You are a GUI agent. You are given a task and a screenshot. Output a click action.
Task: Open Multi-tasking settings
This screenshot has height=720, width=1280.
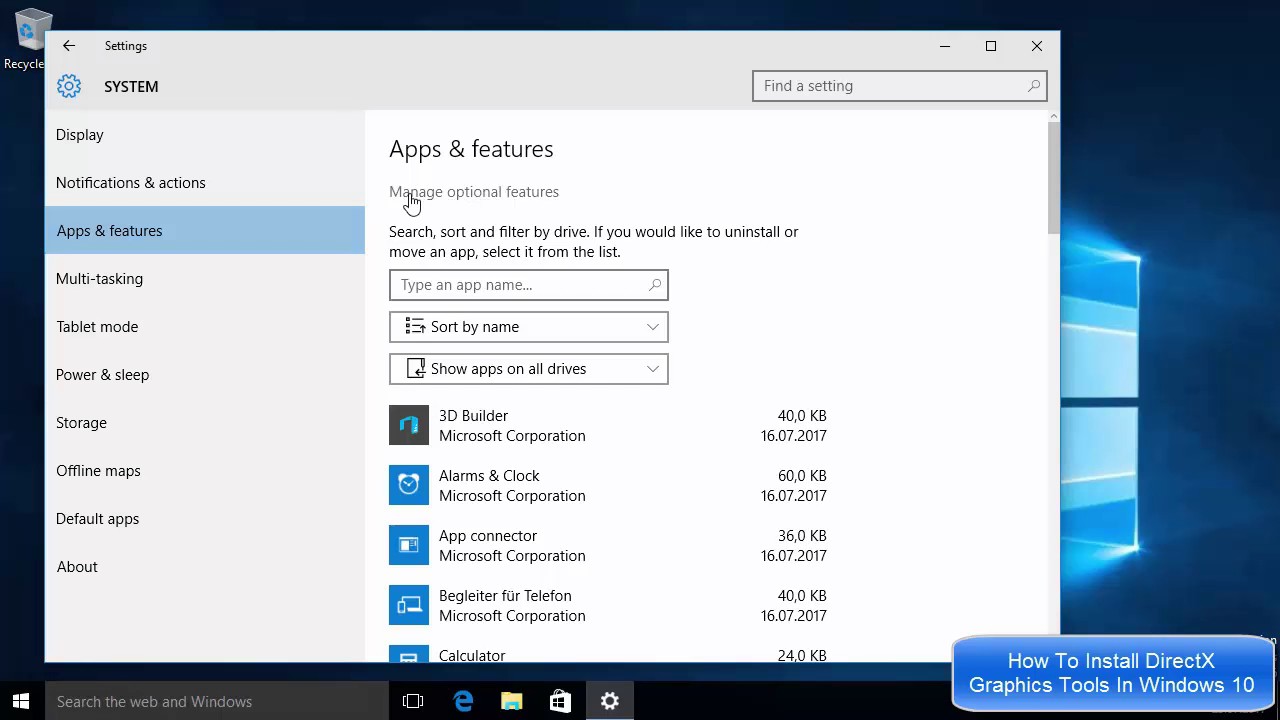205,279
